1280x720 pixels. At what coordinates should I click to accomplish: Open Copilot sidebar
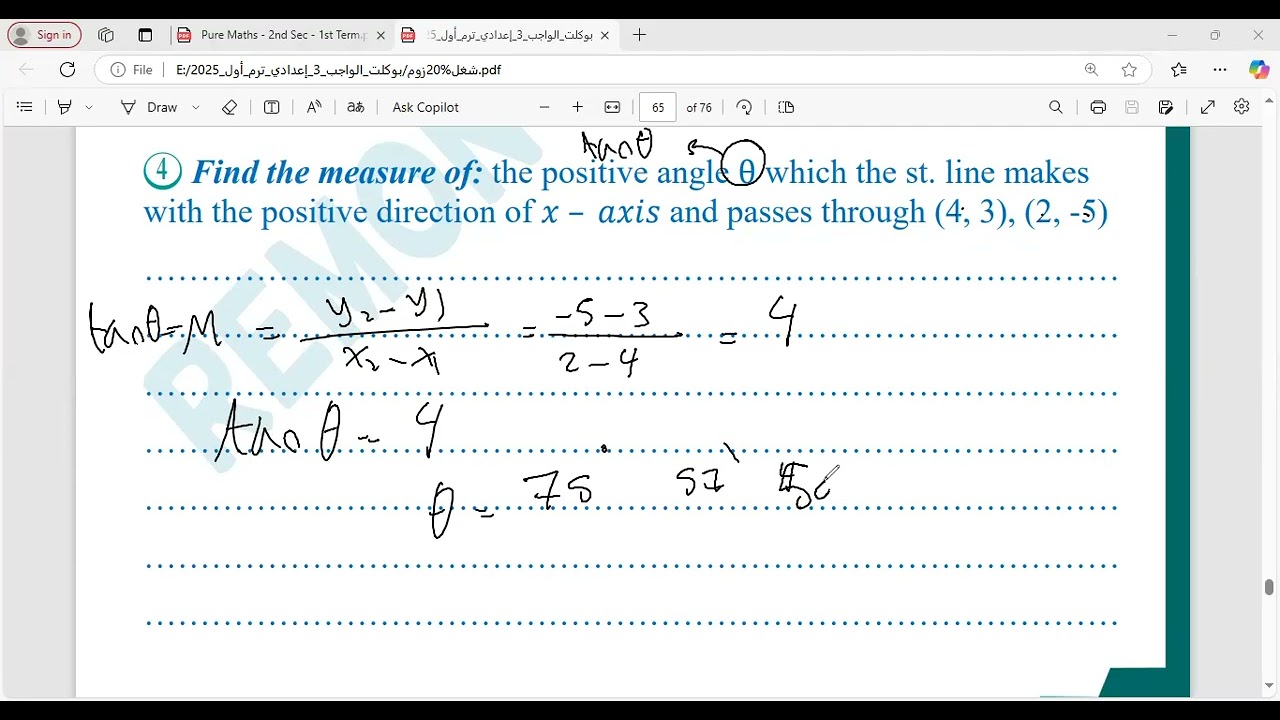point(1259,70)
